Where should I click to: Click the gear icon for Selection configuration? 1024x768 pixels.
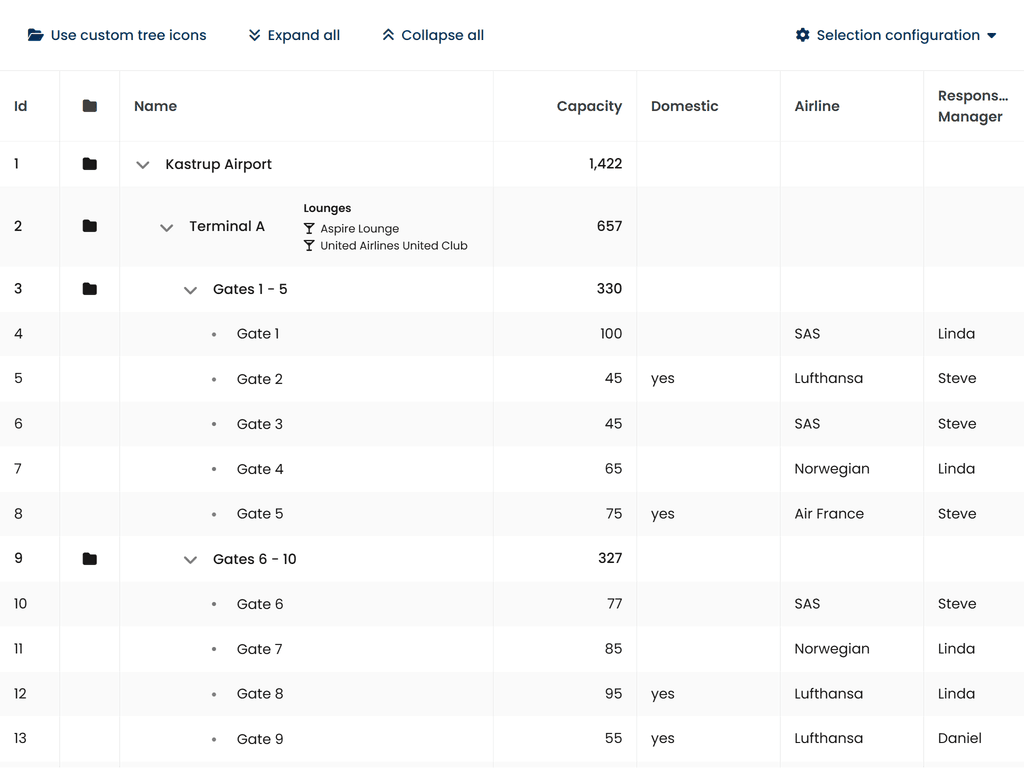click(x=802, y=35)
